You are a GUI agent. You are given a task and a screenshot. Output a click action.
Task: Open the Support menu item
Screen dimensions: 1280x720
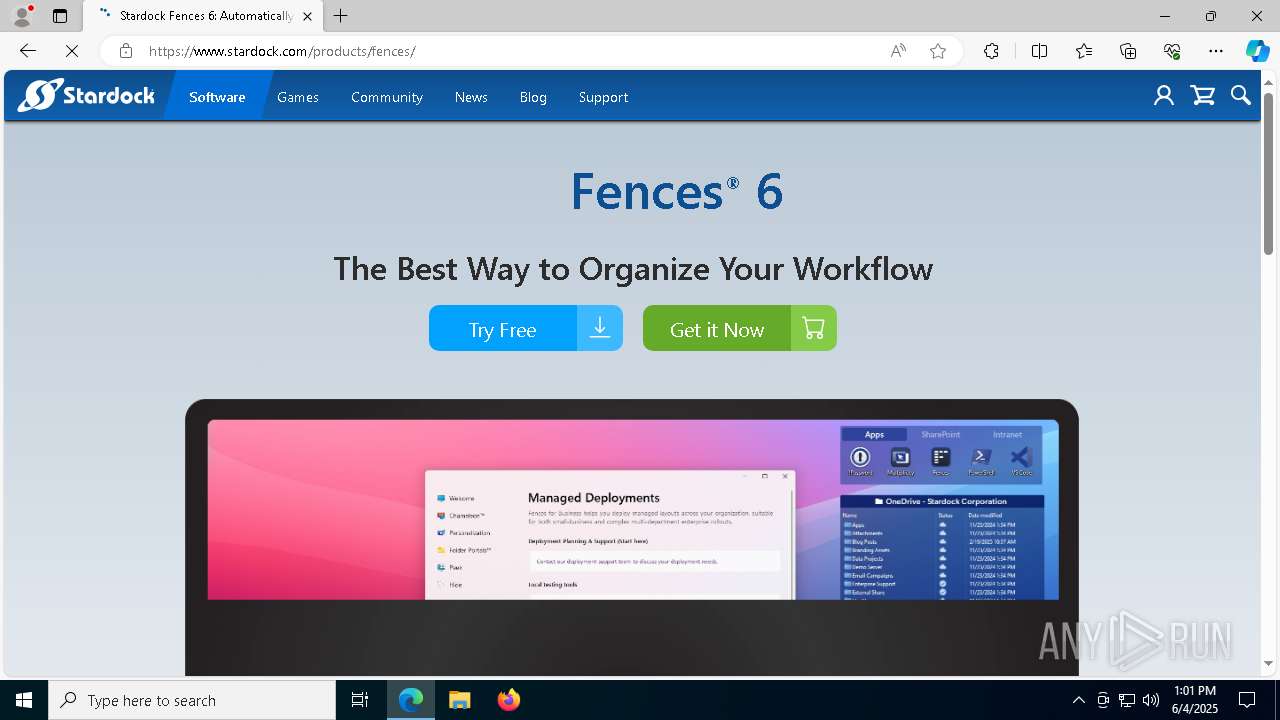tap(603, 97)
